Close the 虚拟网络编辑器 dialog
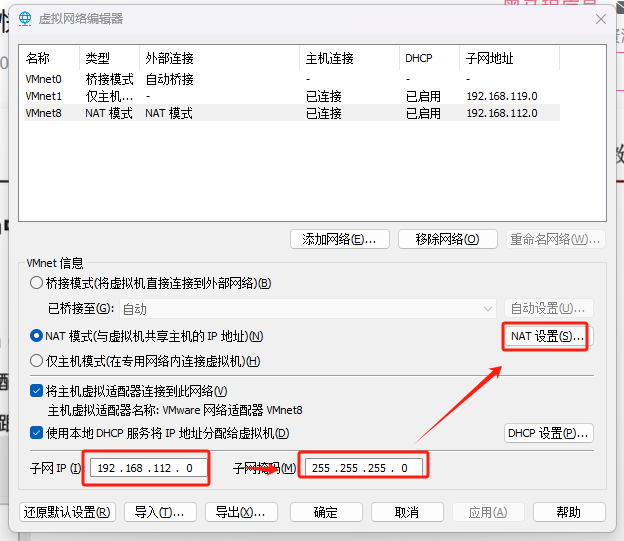The height and width of the screenshot is (541, 624). click(601, 19)
